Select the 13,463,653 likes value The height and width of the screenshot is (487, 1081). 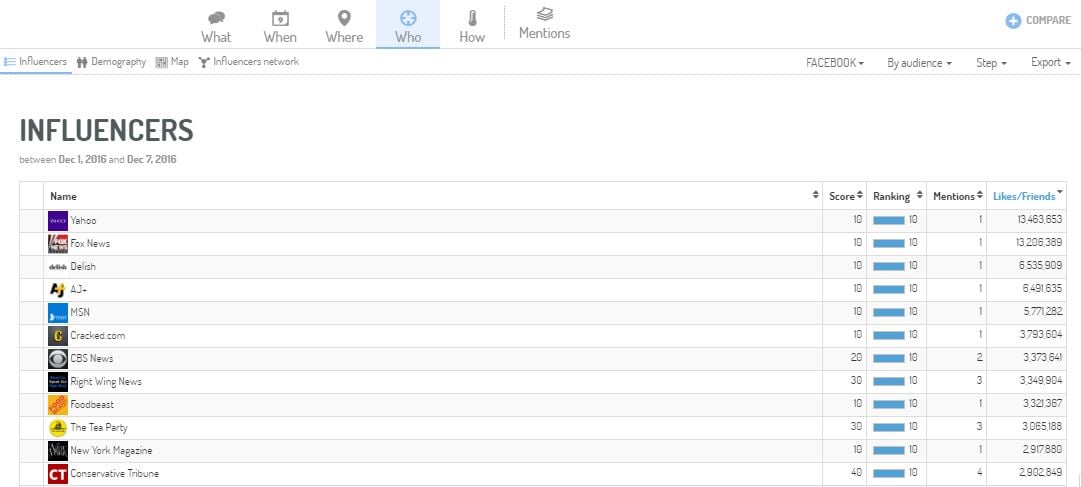1040,221
